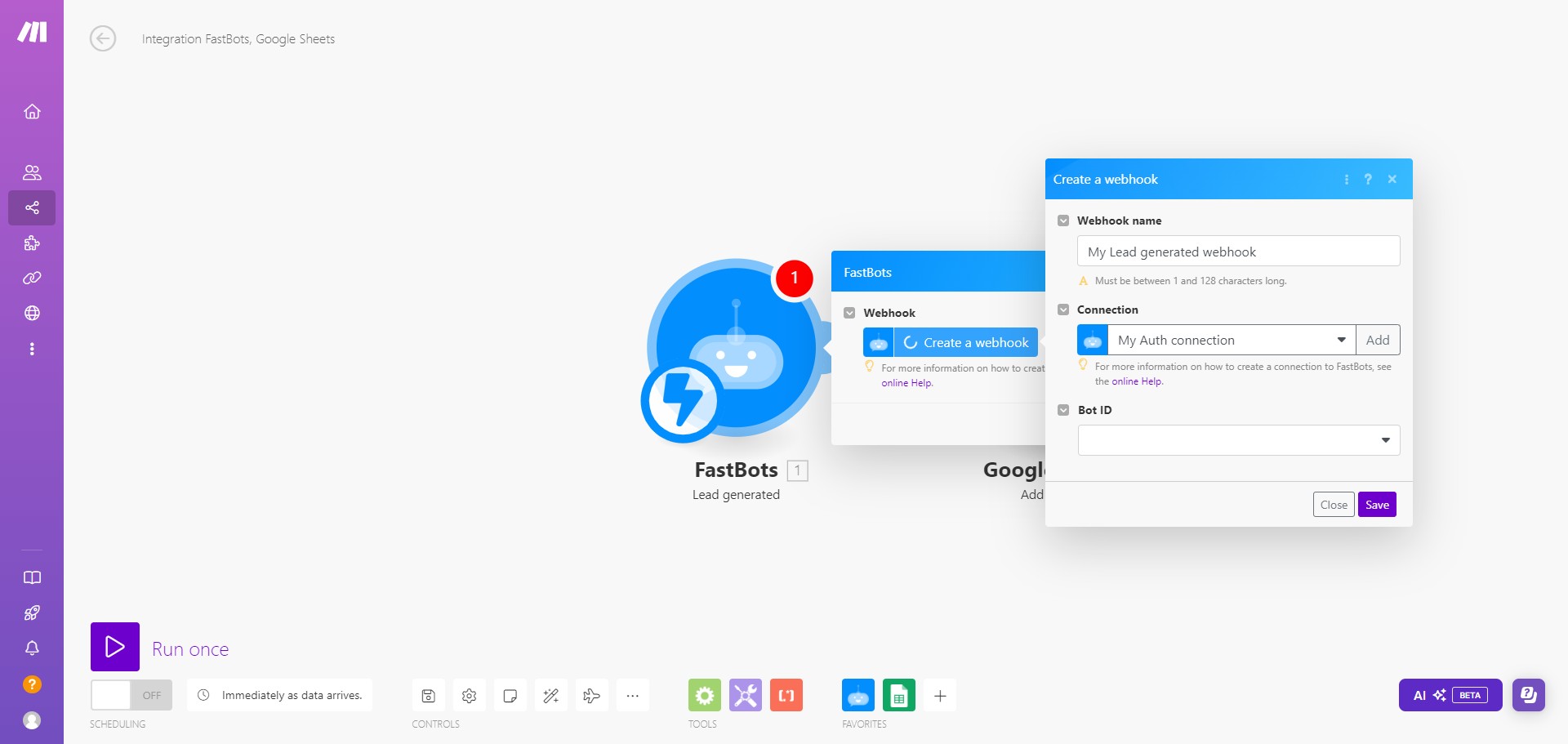This screenshot has height=744, width=1568.
Task: Open online Help link in FastBots panel
Action: point(906,383)
